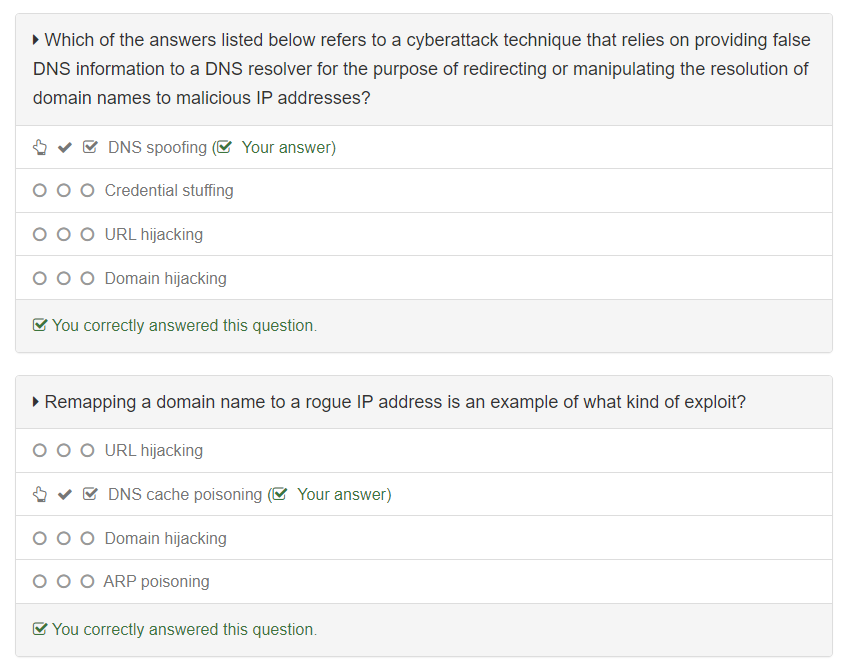
Task: Click hand pointer icon beside DNS cache poisoning
Action: click(40, 495)
